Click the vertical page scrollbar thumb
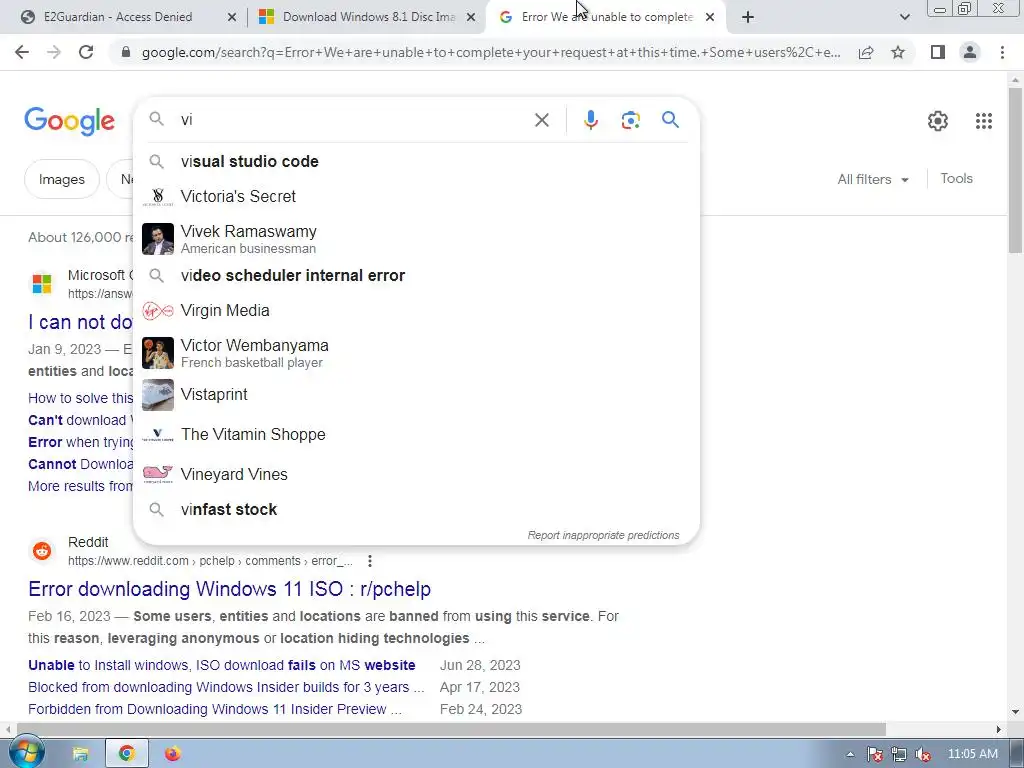Image resolution: width=1024 pixels, height=768 pixels. pos(1015,170)
